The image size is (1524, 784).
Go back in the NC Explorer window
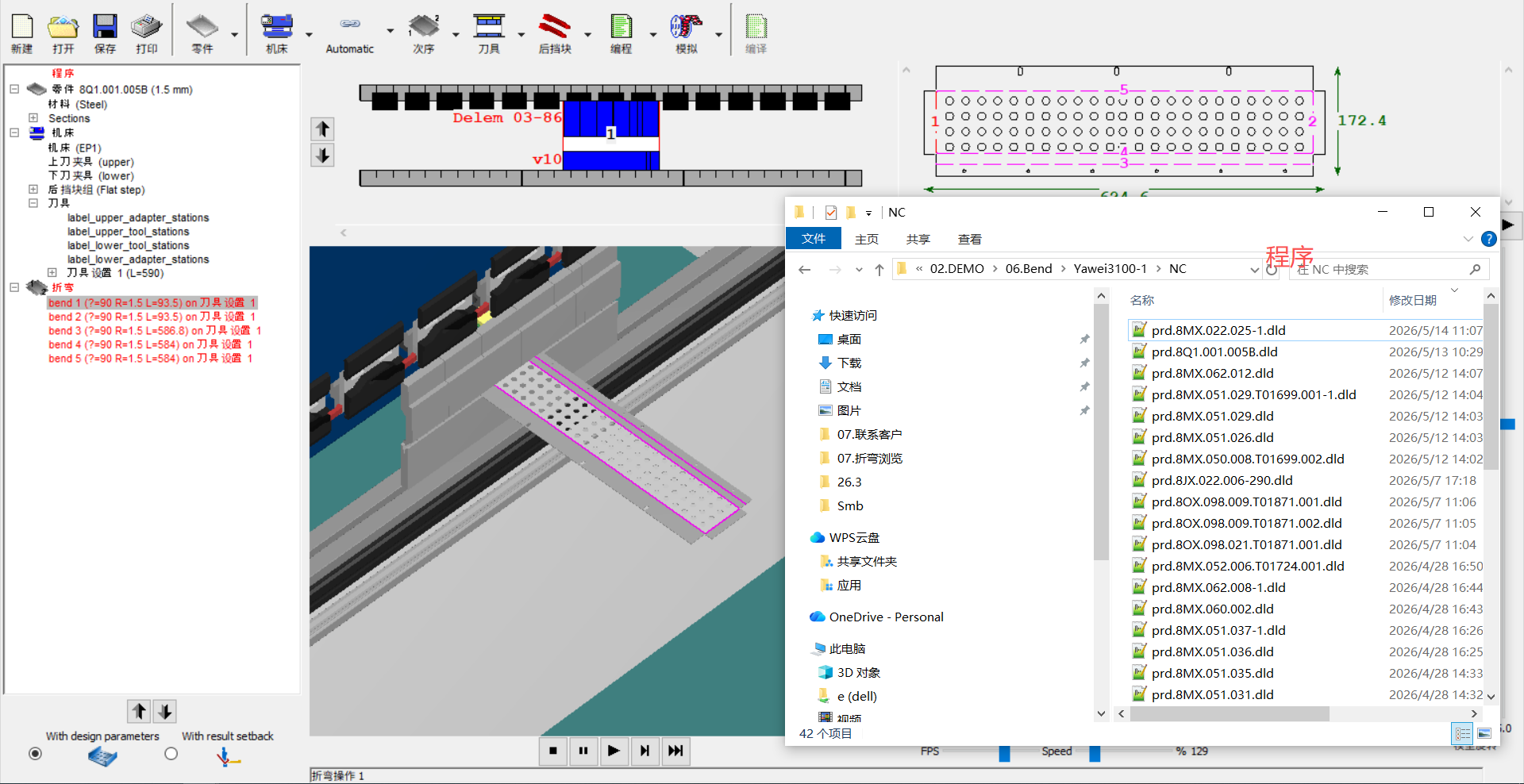805,270
